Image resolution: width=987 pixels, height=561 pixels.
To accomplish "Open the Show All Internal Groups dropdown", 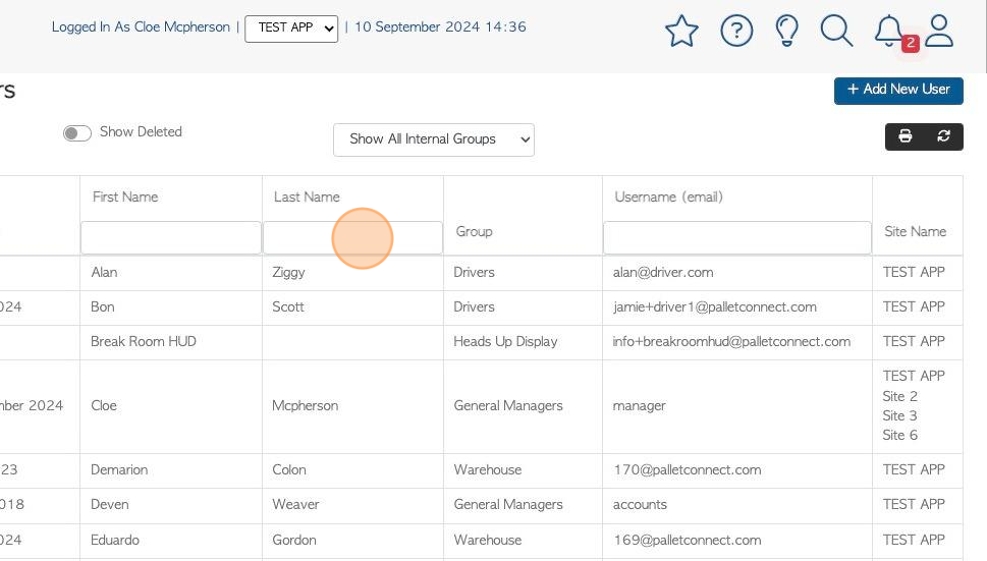I will coord(434,139).
